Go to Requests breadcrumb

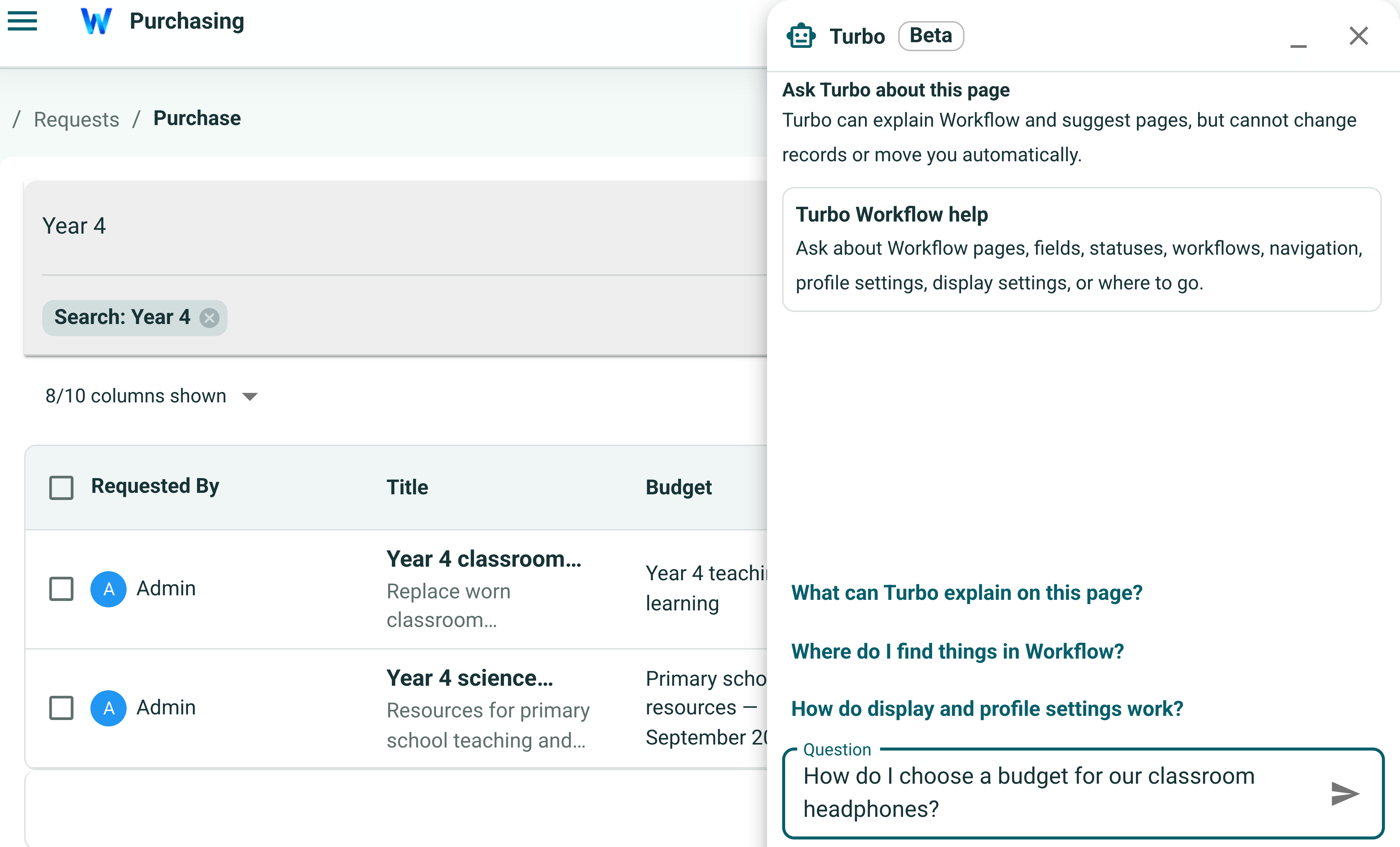(x=77, y=119)
